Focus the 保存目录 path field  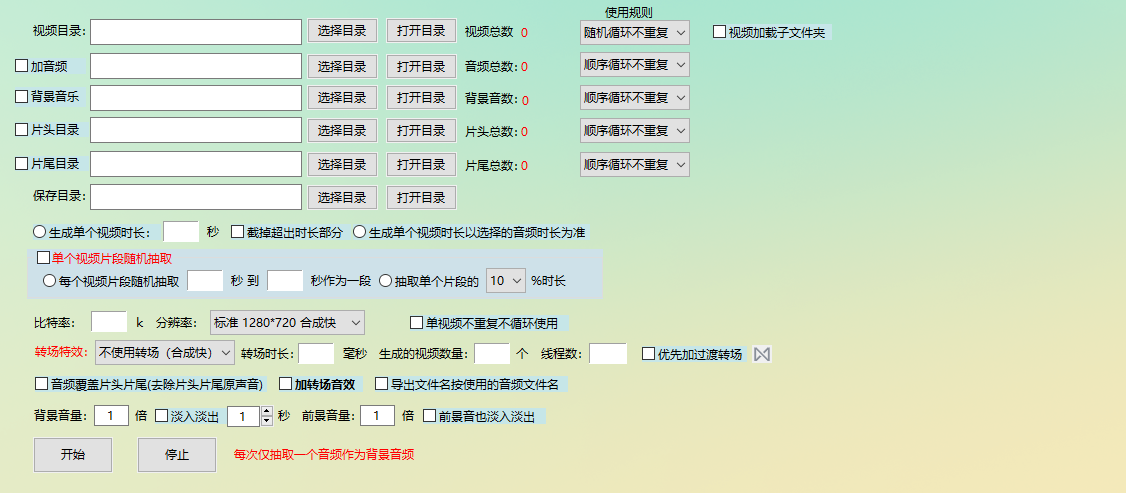coord(195,197)
